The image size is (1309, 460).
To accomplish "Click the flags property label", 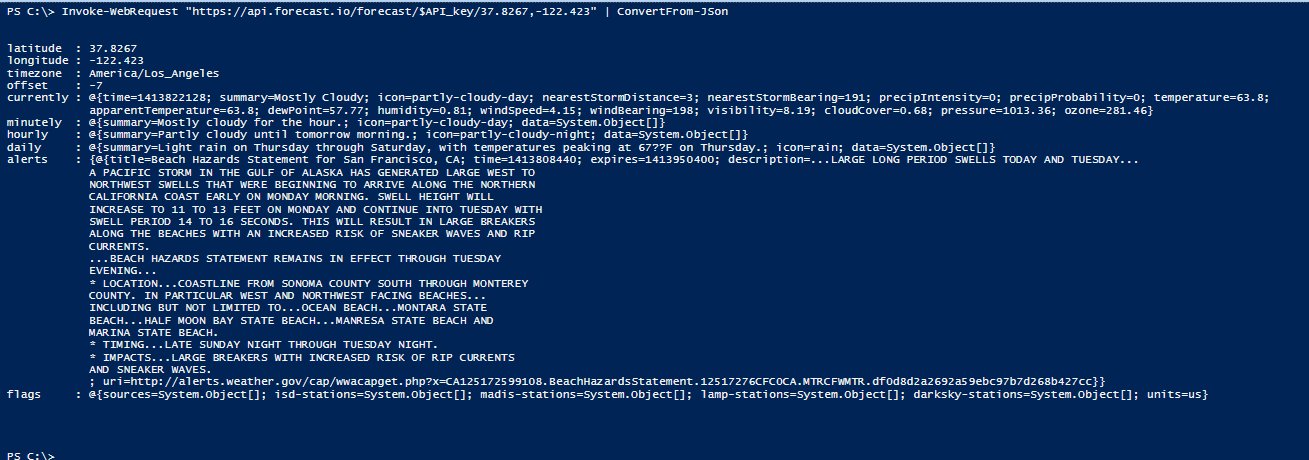I will click(24, 394).
